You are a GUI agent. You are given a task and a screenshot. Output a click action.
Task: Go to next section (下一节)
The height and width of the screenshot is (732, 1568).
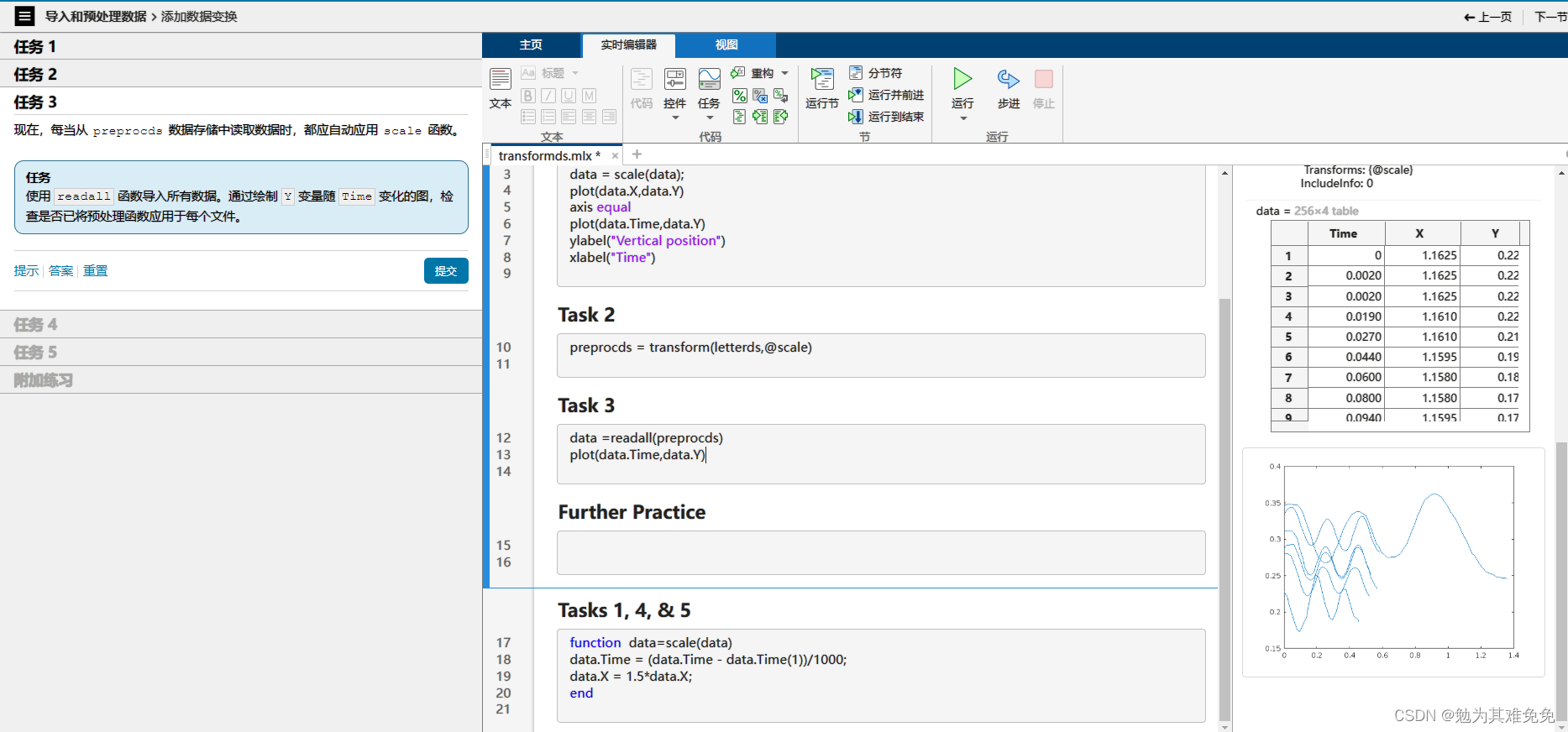pyautogui.click(x=1550, y=17)
